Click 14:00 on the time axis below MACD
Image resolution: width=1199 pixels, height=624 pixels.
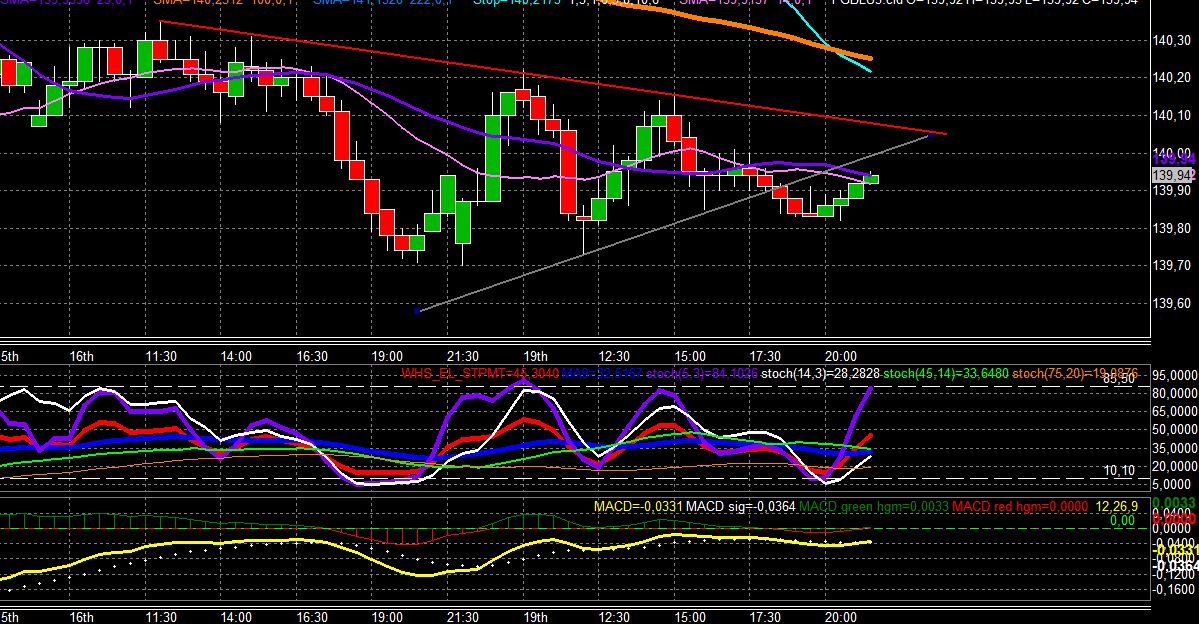[236, 617]
